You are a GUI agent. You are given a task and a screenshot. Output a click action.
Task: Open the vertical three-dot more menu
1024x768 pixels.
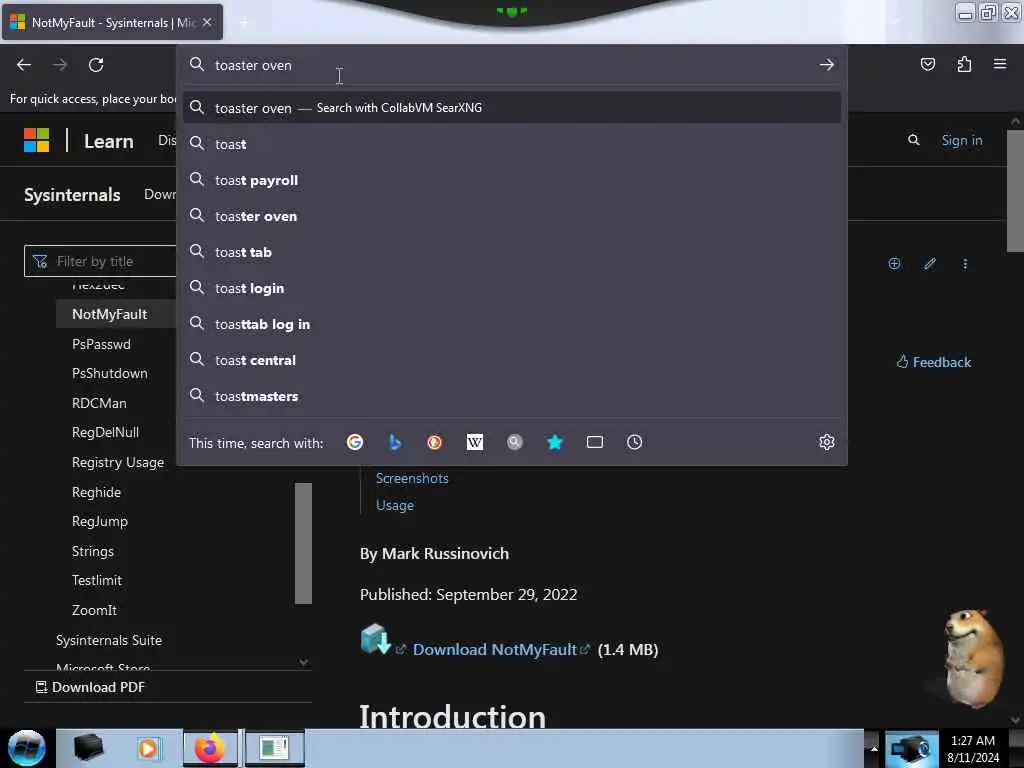click(965, 264)
